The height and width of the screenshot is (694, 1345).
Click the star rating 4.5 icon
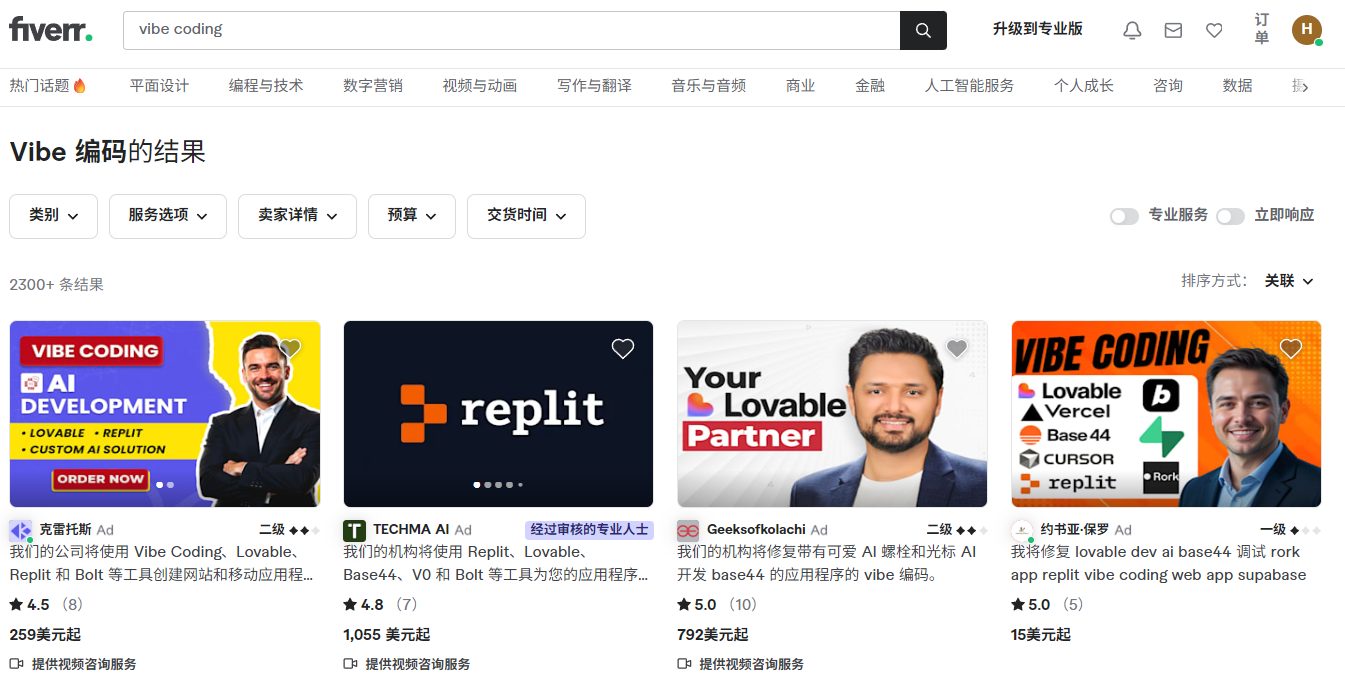coord(16,604)
